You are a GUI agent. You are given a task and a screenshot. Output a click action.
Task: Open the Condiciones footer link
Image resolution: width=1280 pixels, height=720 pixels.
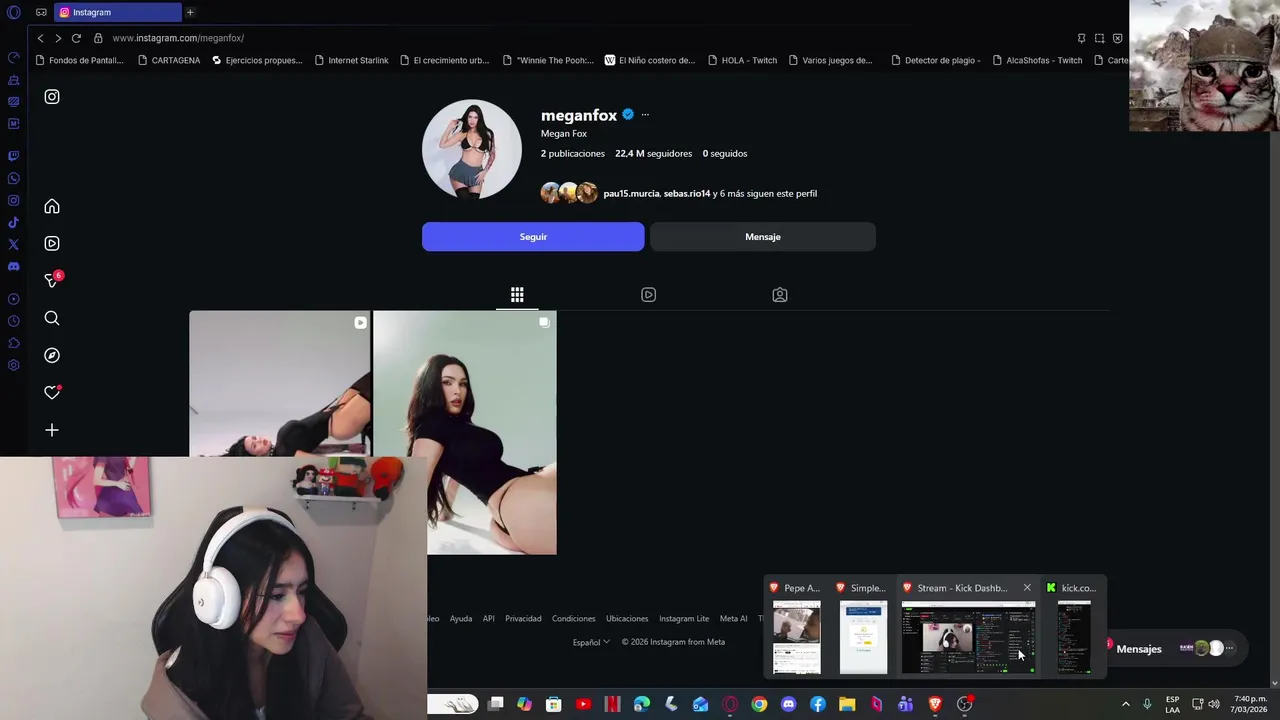574,619
